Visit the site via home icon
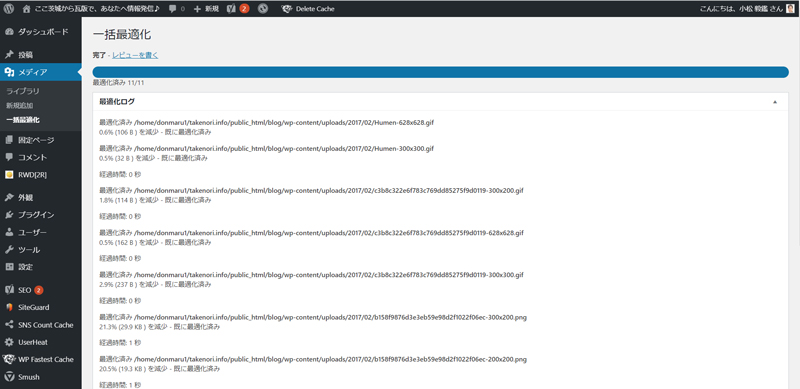Viewport: 800px width, 389px height. (x=27, y=9)
